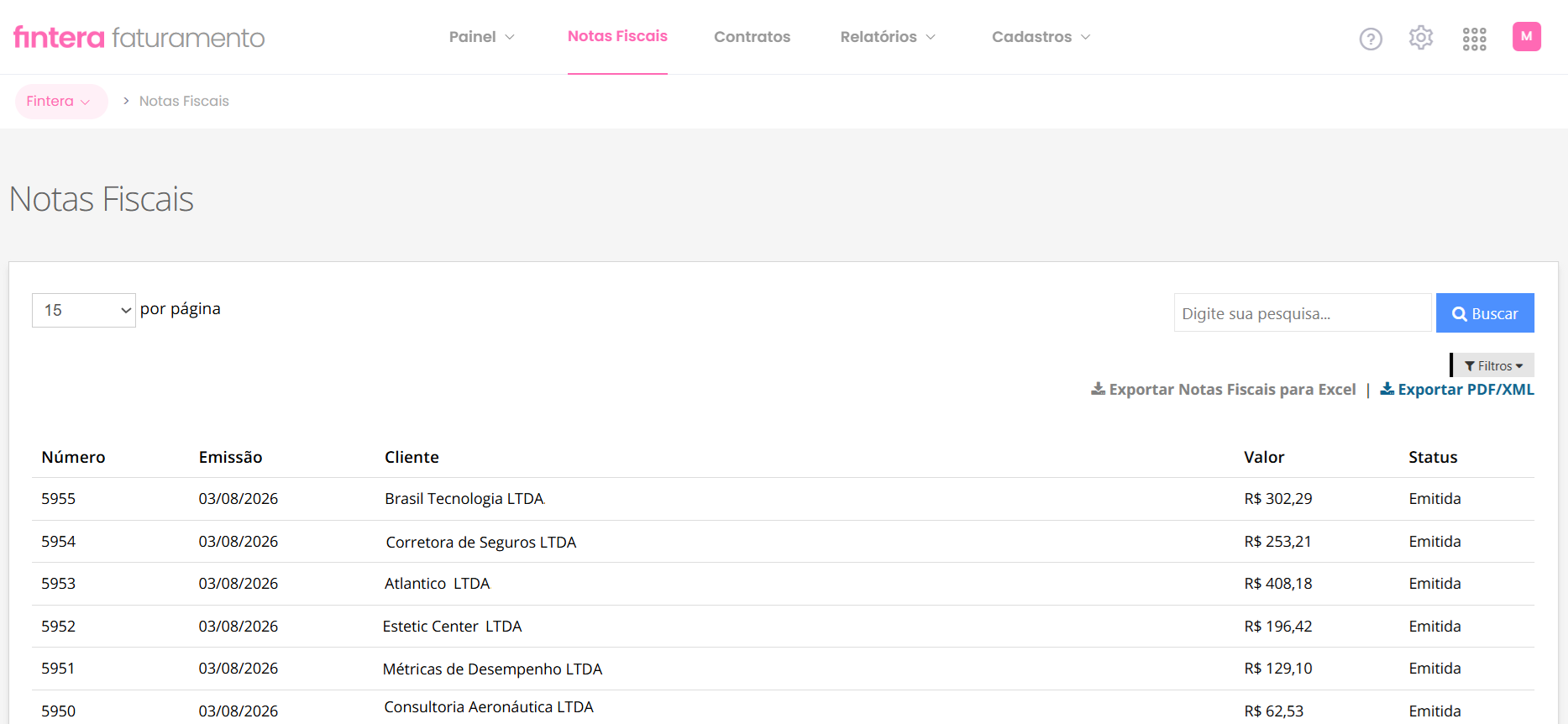Open the per-page count dropdown showing 15
1568x724 pixels.
84,310
